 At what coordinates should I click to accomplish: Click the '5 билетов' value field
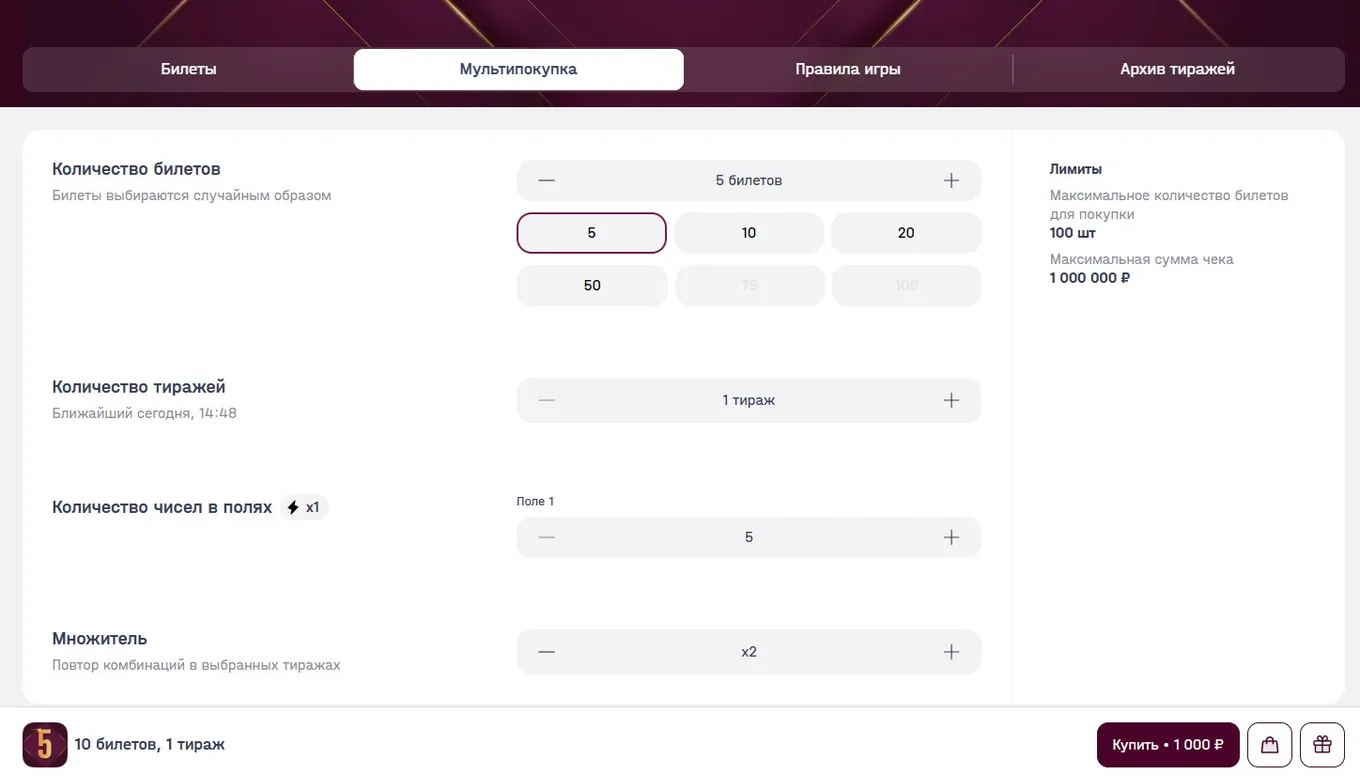click(x=749, y=181)
